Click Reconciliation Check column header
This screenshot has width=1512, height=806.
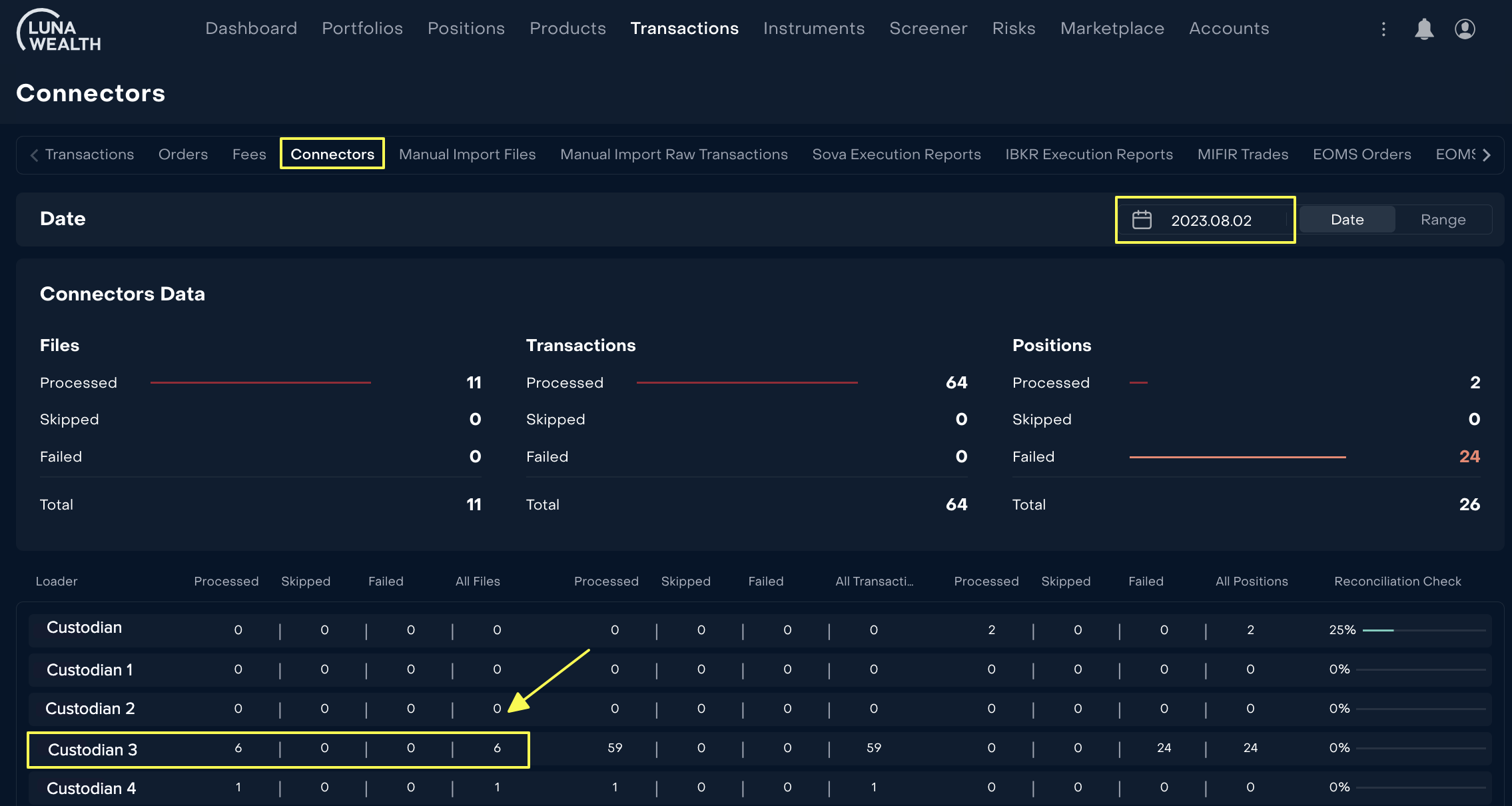1397,582
